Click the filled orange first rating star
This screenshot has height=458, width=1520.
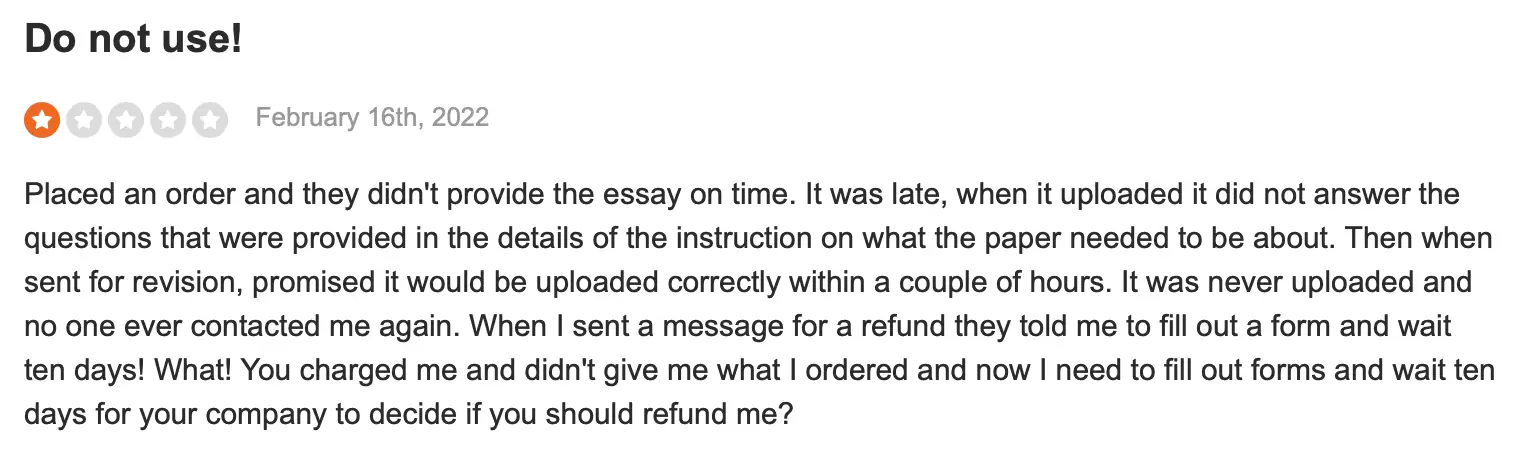[x=42, y=120]
